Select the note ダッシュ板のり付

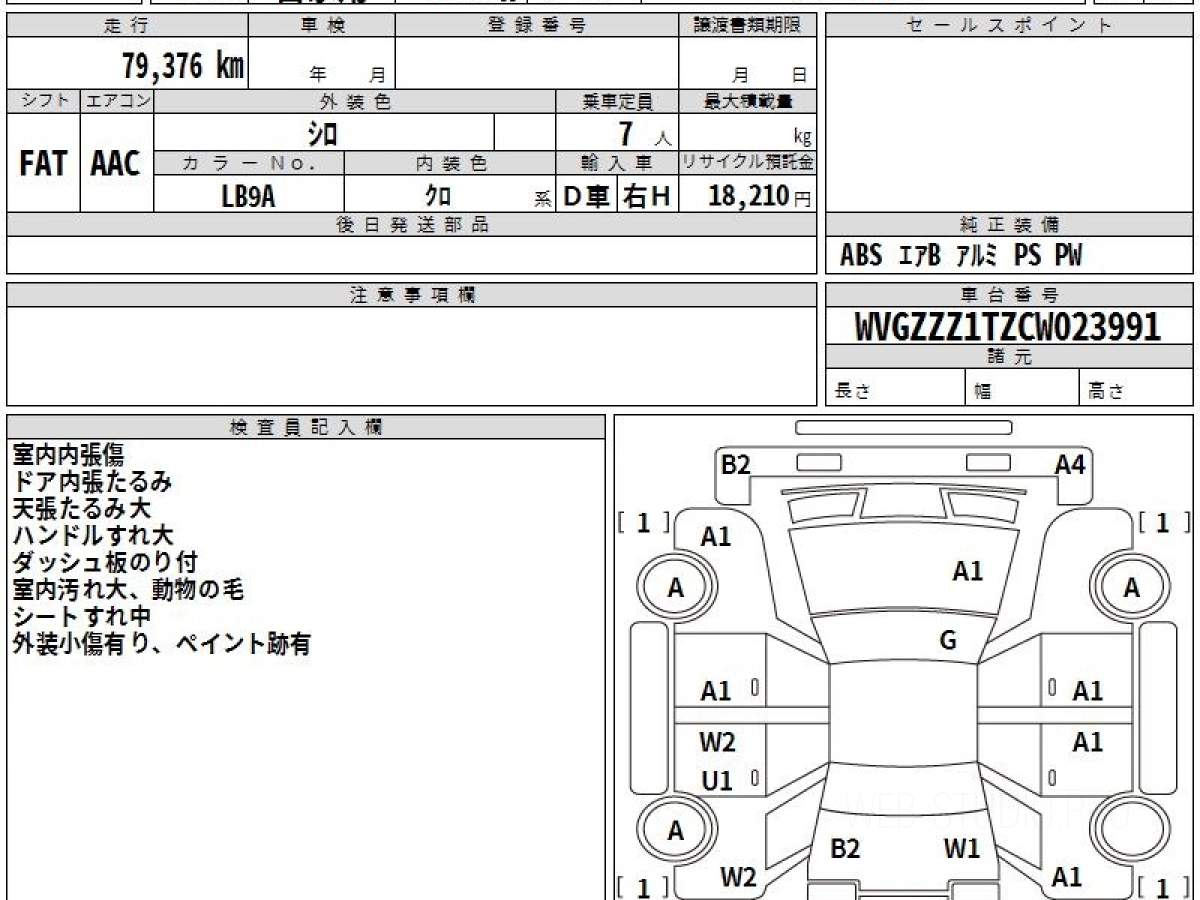(x=105, y=563)
